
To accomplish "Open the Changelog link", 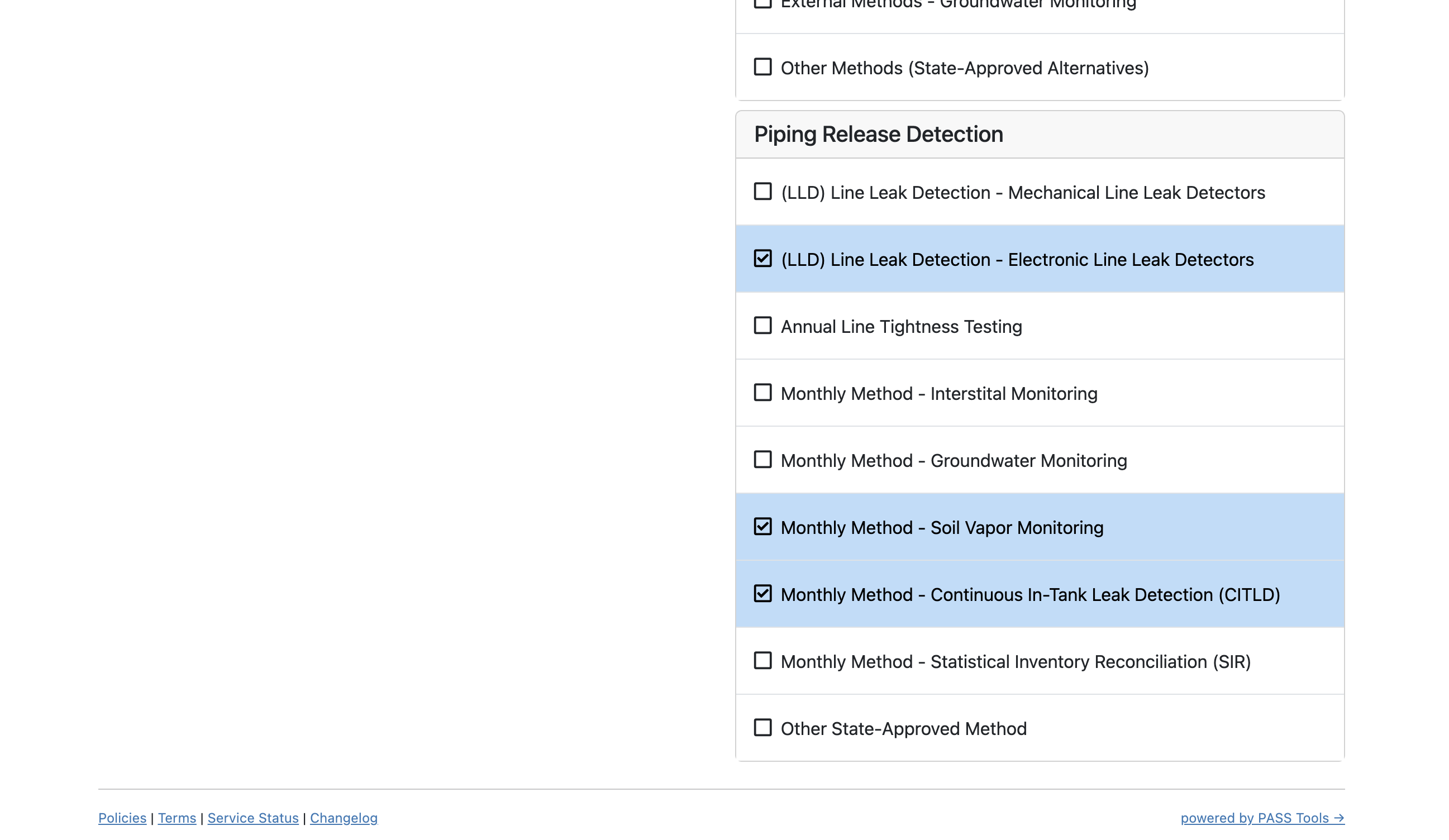I will click(x=344, y=818).
